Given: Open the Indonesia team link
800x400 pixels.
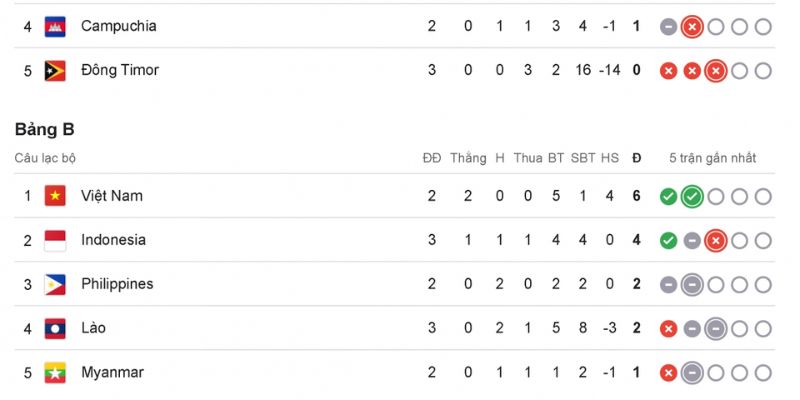Looking at the screenshot, I should [113, 240].
